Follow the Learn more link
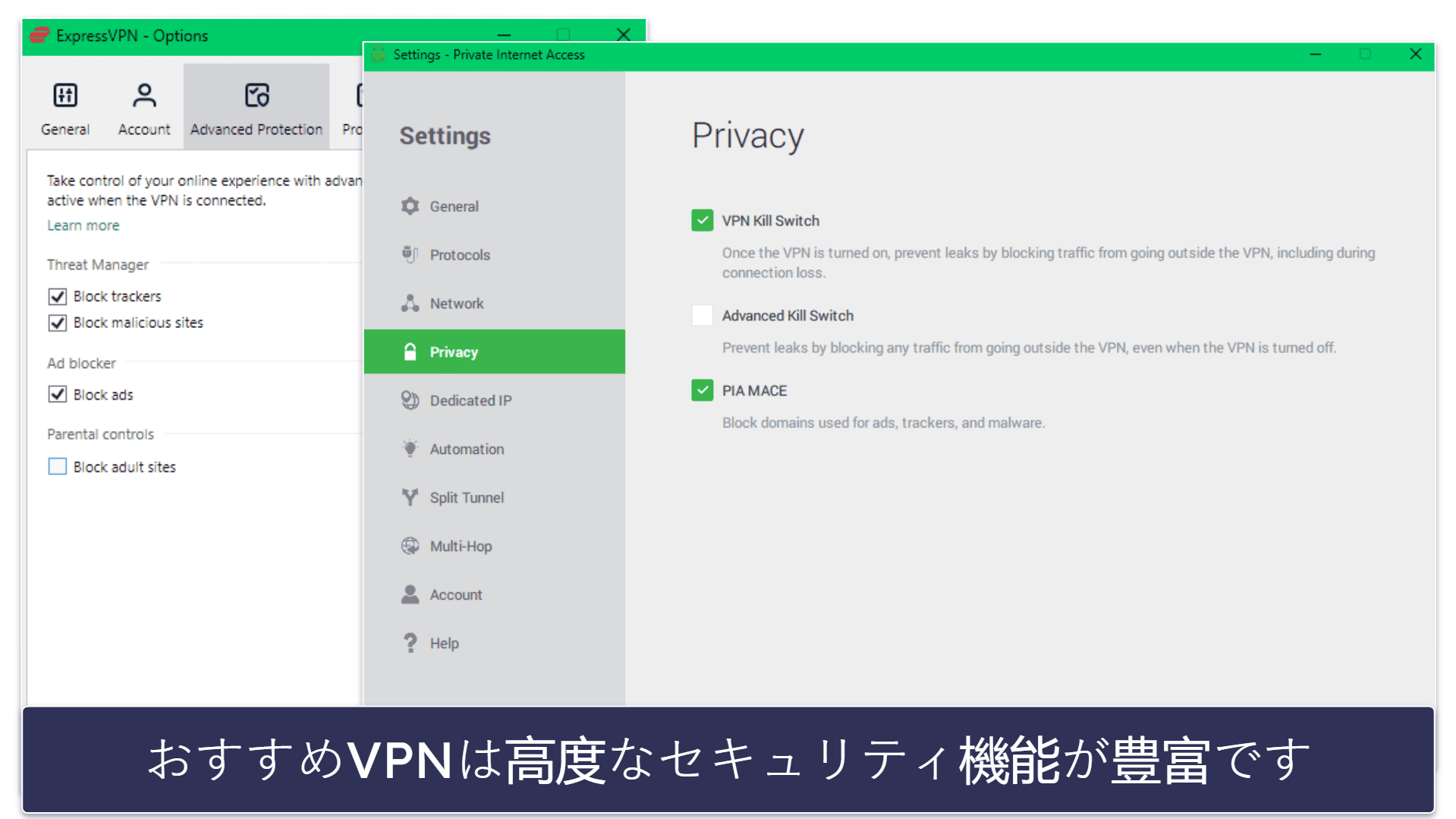 pos(83,225)
